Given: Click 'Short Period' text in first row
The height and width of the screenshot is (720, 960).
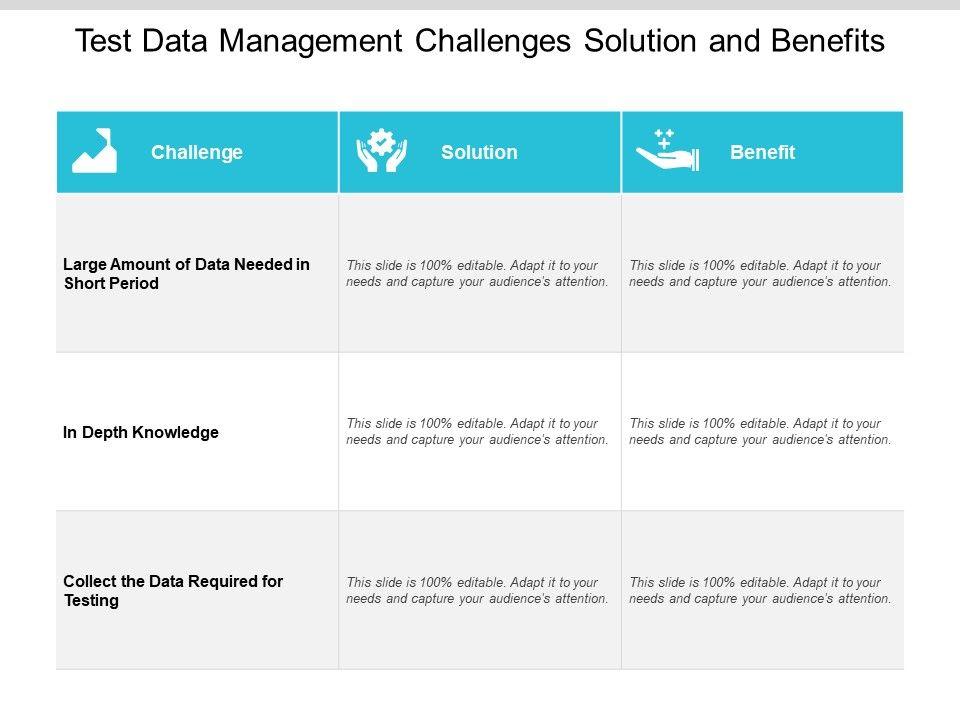Looking at the screenshot, I should coord(111,284).
